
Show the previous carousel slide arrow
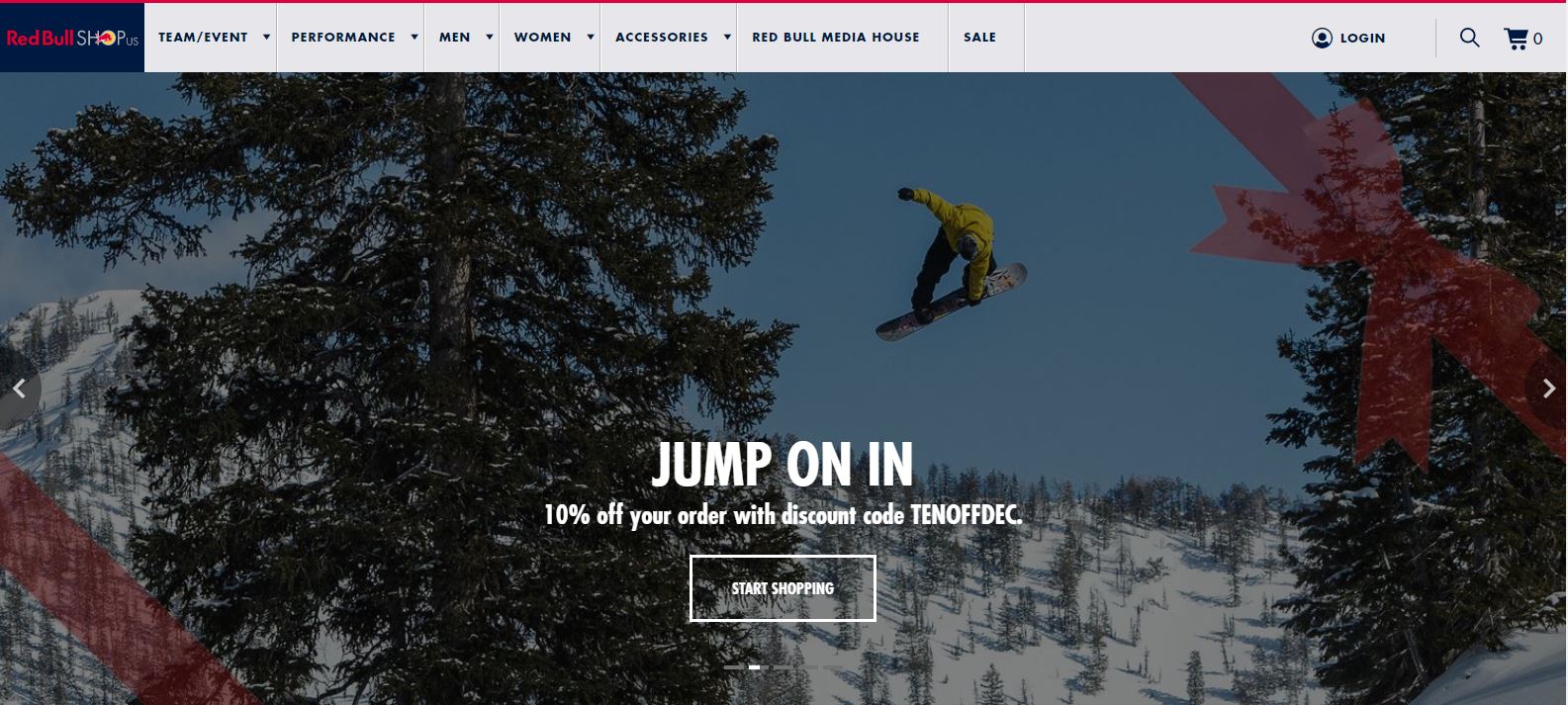tap(19, 390)
